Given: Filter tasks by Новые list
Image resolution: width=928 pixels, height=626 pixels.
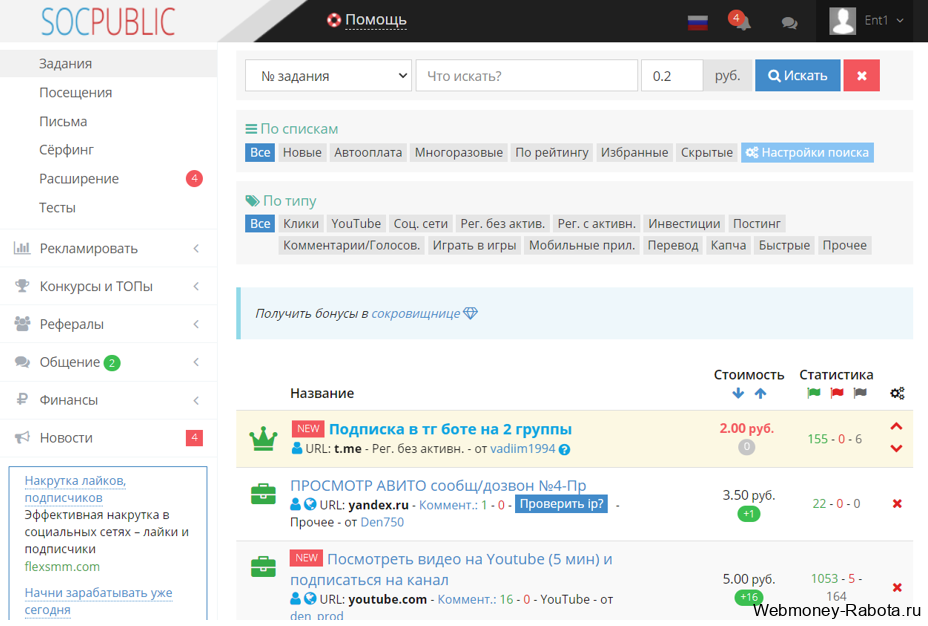Looking at the screenshot, I should click(302, 153).
